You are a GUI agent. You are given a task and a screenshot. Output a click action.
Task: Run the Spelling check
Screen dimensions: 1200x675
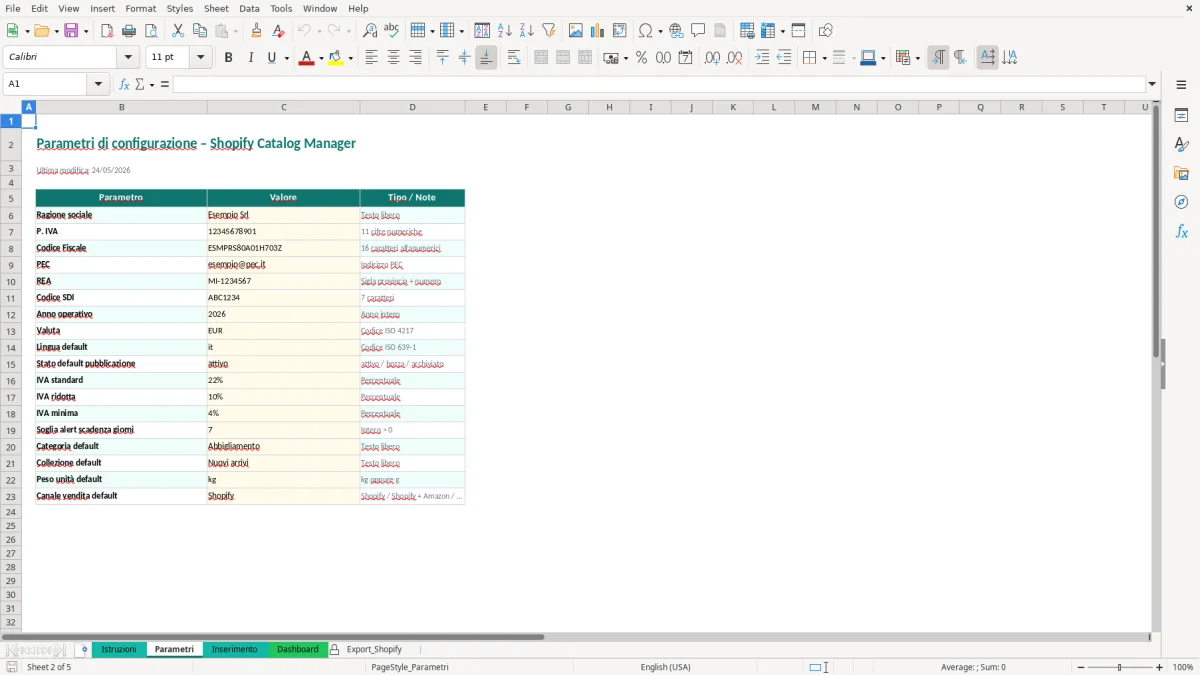click(392, 31)
